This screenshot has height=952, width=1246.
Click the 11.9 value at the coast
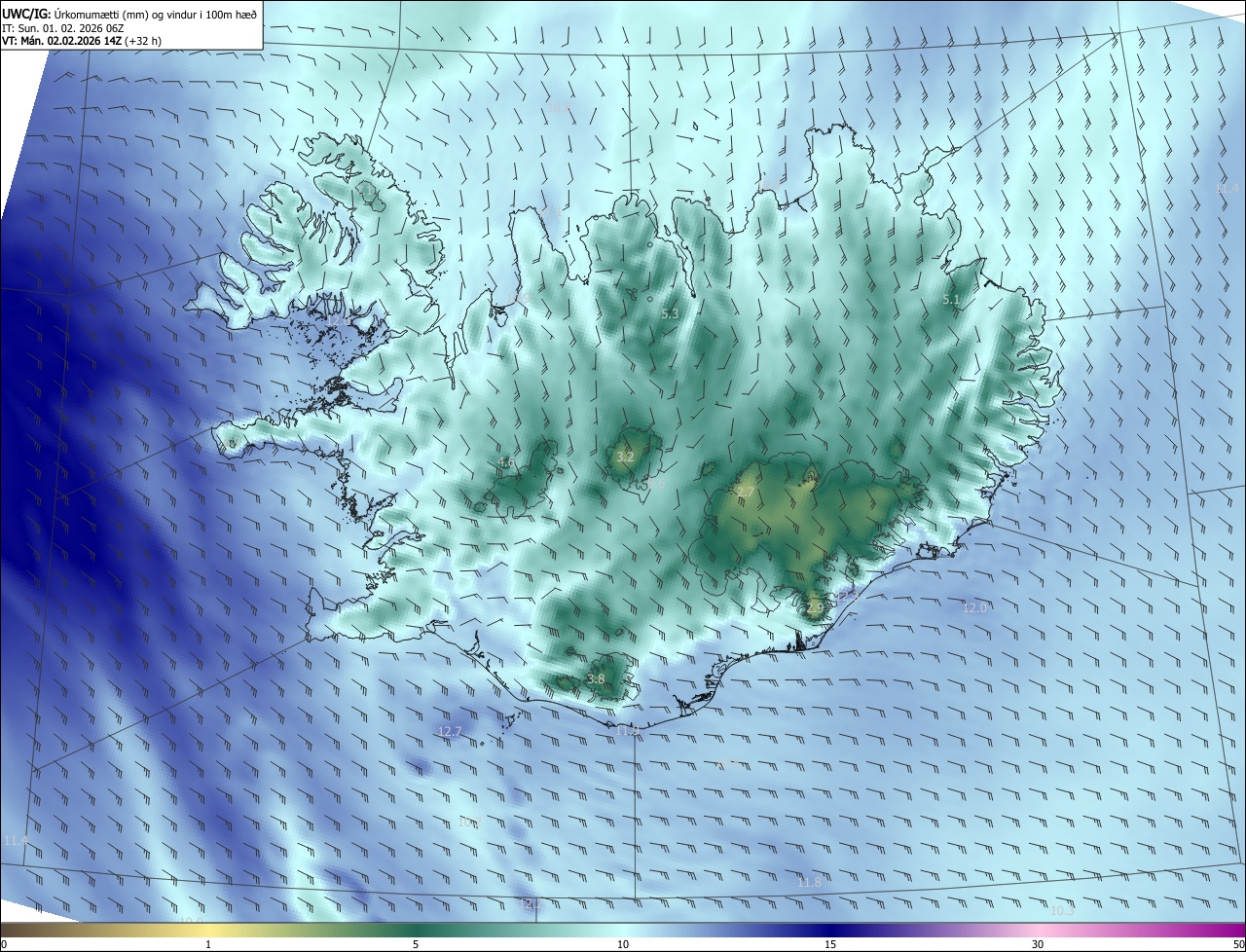click(628, 731)
